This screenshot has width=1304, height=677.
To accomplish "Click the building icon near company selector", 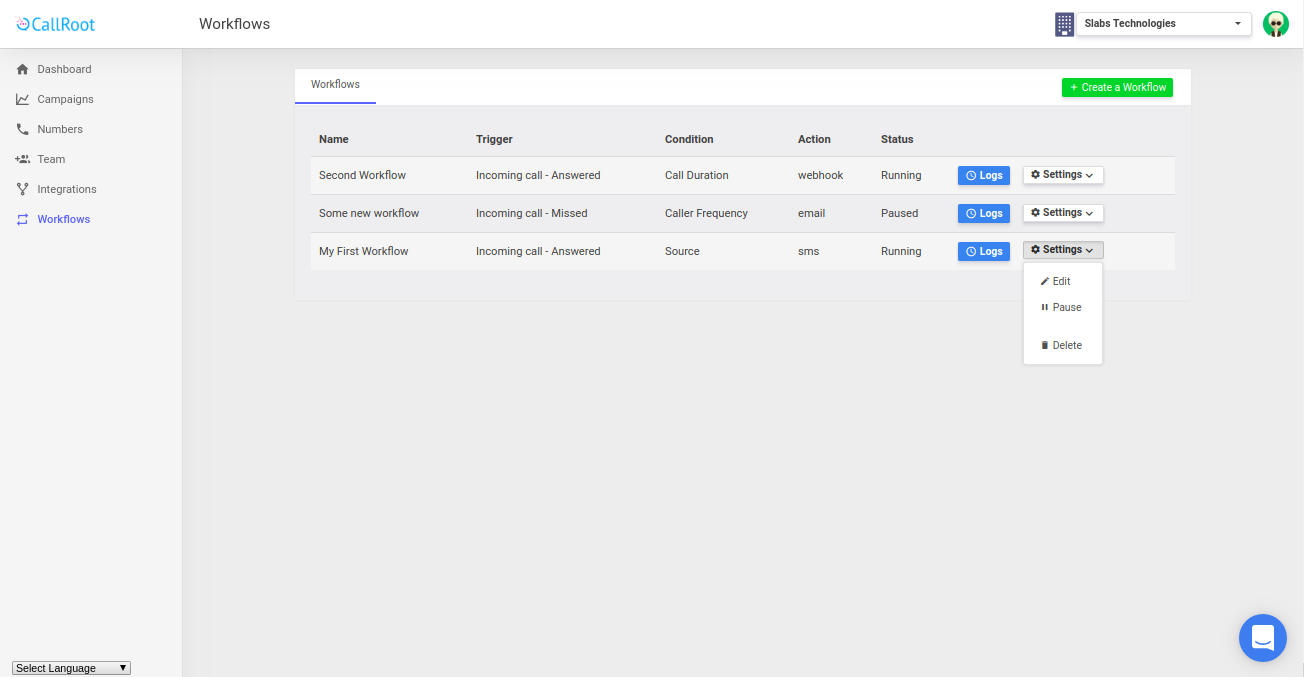I will click(1064, 23).
